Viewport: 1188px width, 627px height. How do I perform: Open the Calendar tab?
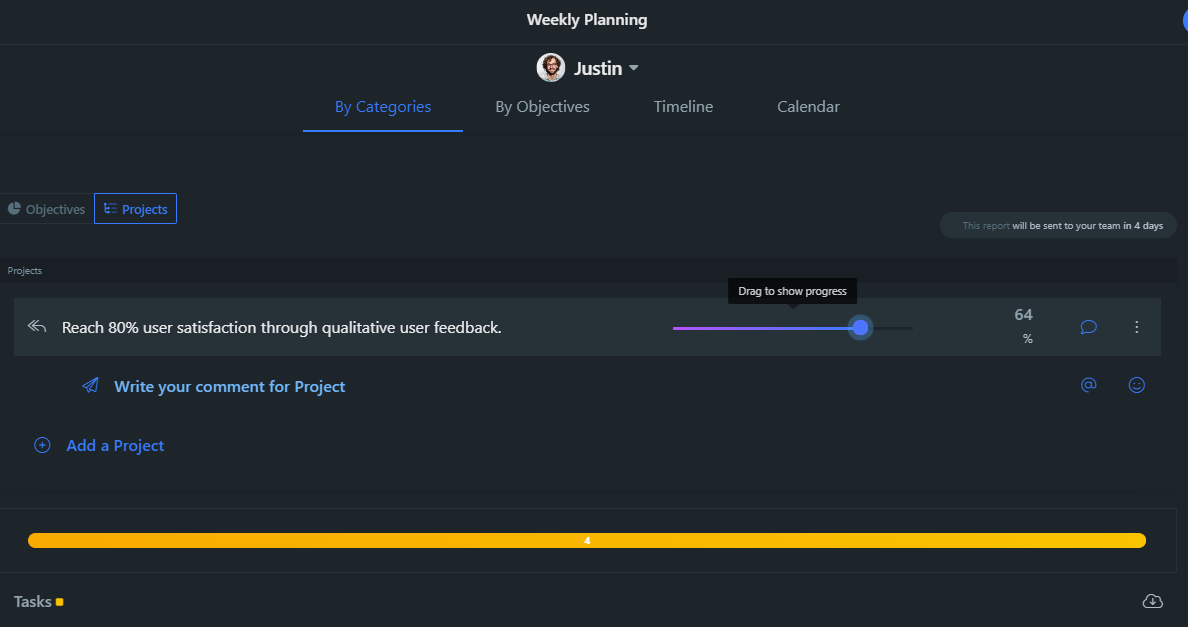pos(808,106)
